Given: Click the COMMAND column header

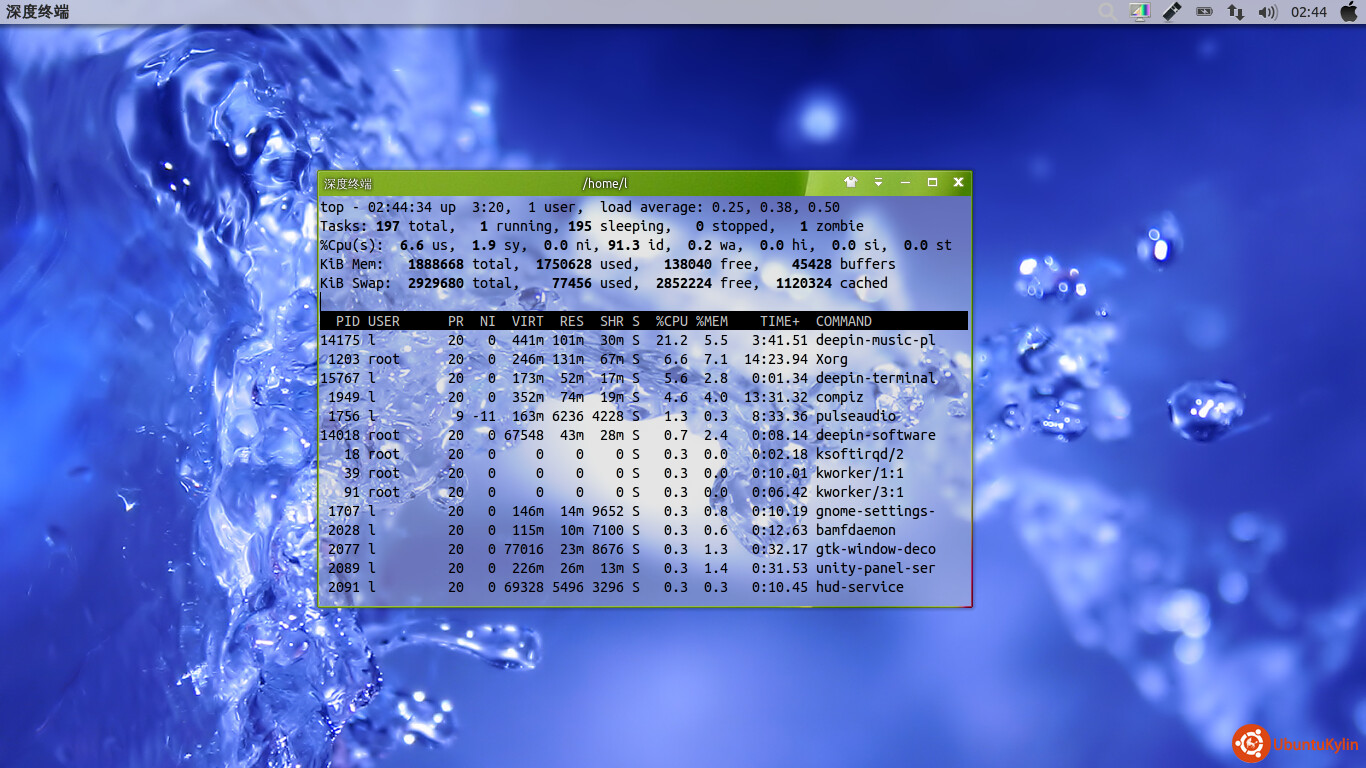Looking at the screenshot, I should click(843, 321).
